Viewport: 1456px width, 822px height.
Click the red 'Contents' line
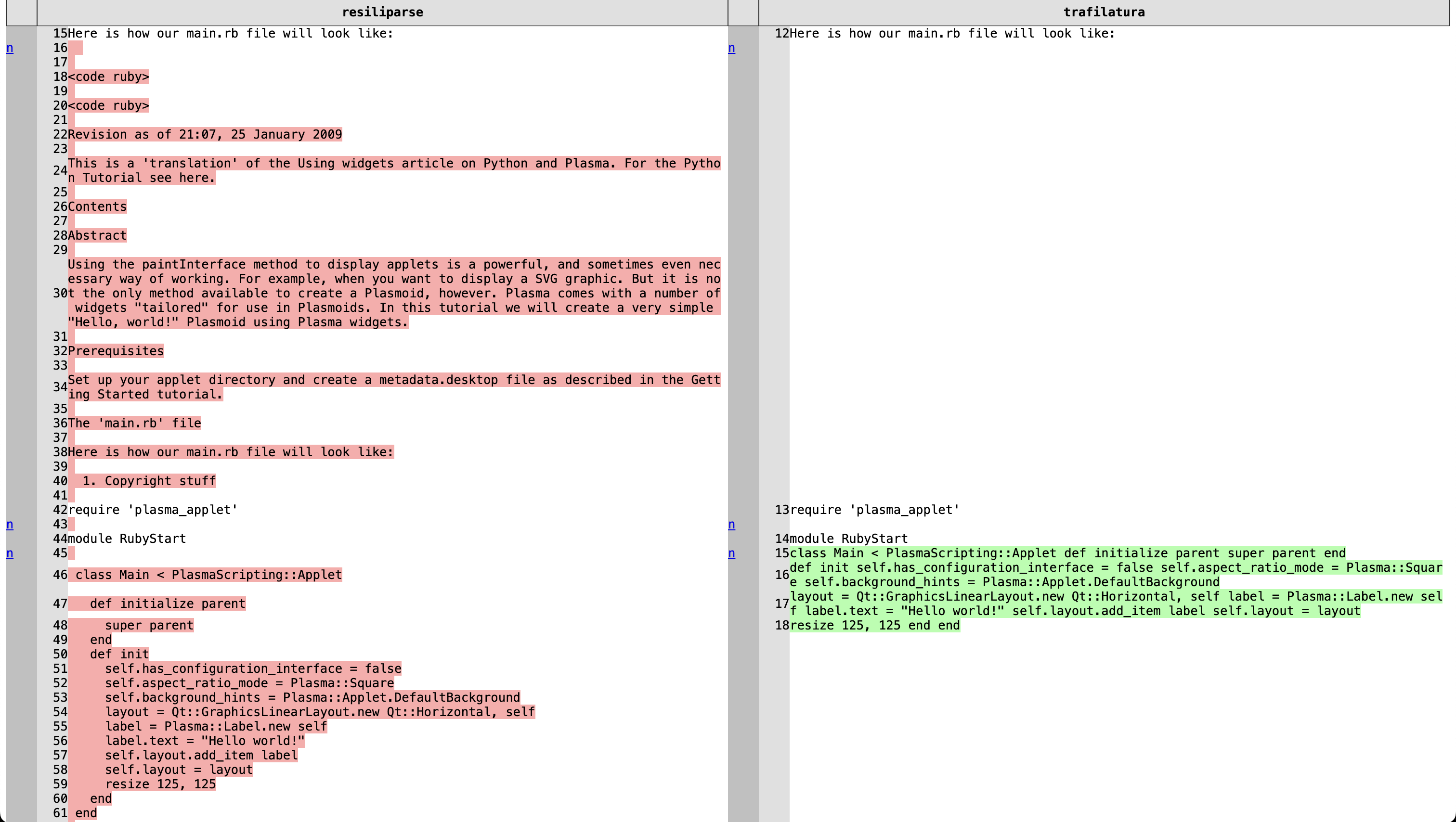coord(97,207)
